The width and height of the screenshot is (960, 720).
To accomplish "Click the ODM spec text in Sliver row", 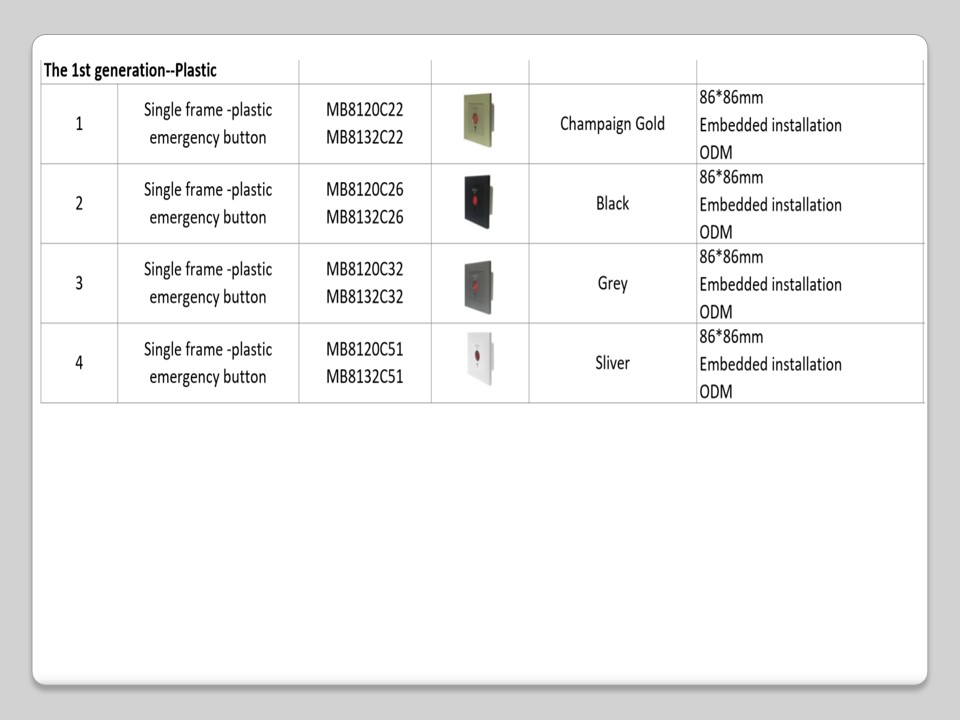I will pos(716,392).
